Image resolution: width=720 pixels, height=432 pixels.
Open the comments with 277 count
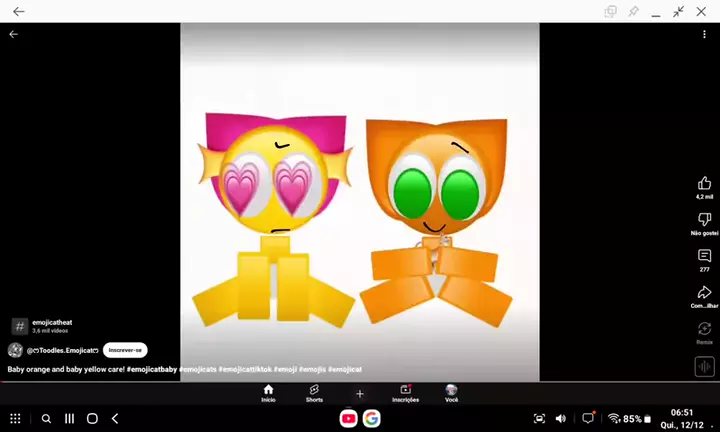(x=704, y=257)
